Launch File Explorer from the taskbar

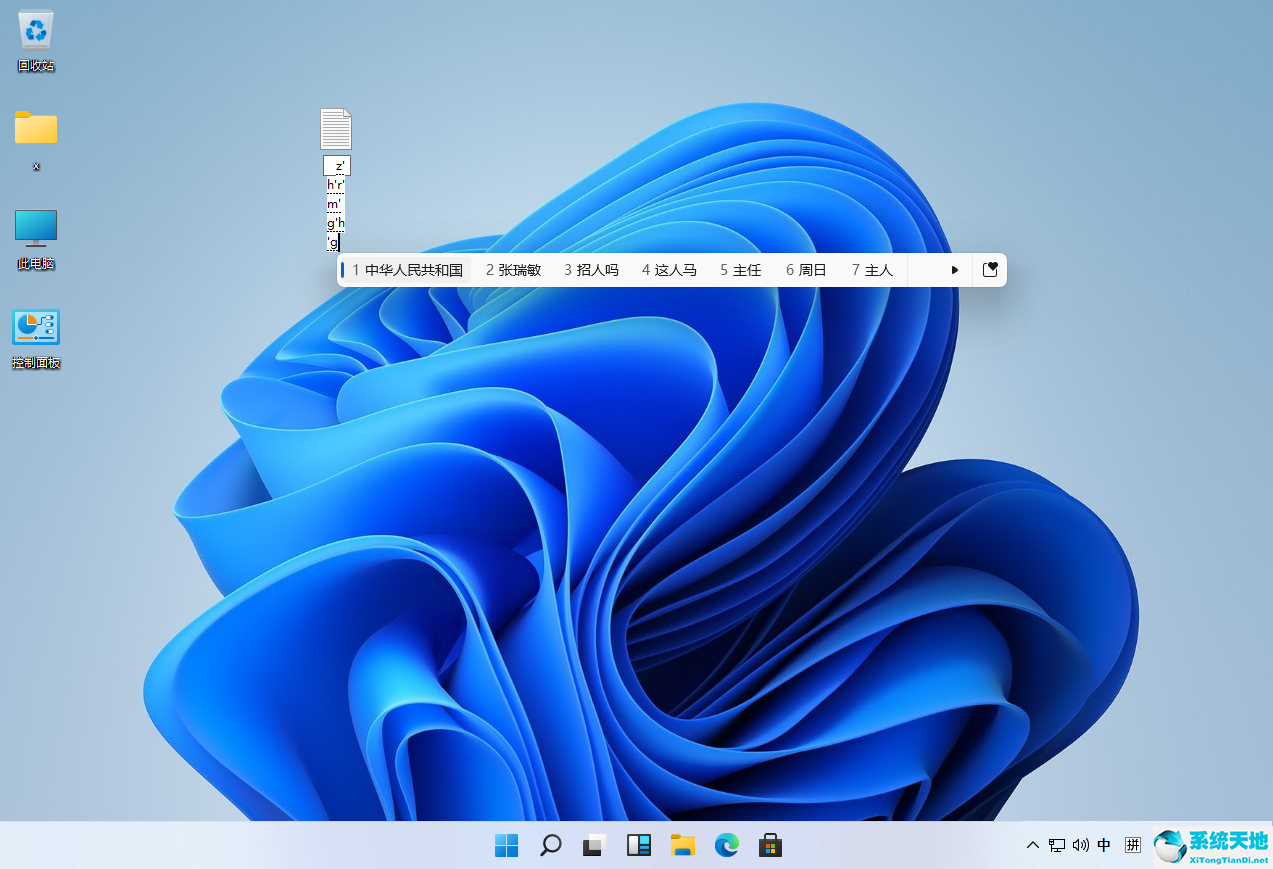click(x=682, y=844)
